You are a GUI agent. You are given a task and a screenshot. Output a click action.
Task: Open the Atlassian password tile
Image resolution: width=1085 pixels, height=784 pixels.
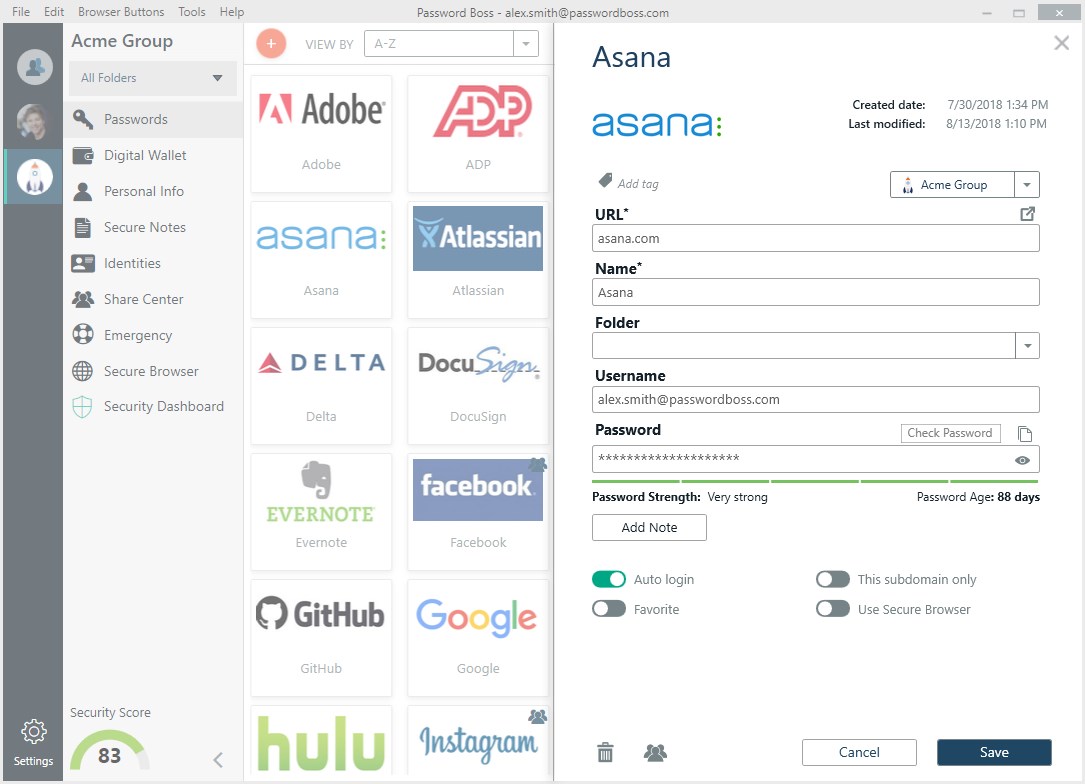click(478, 259)
